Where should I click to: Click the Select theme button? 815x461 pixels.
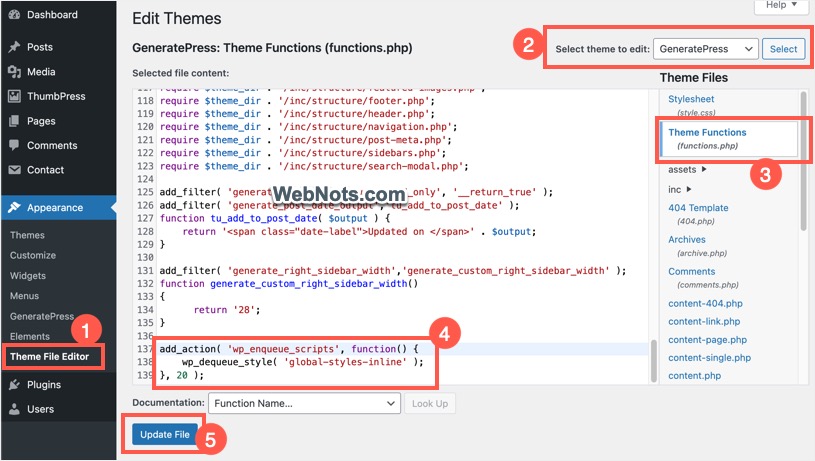[x=783, y=49]
